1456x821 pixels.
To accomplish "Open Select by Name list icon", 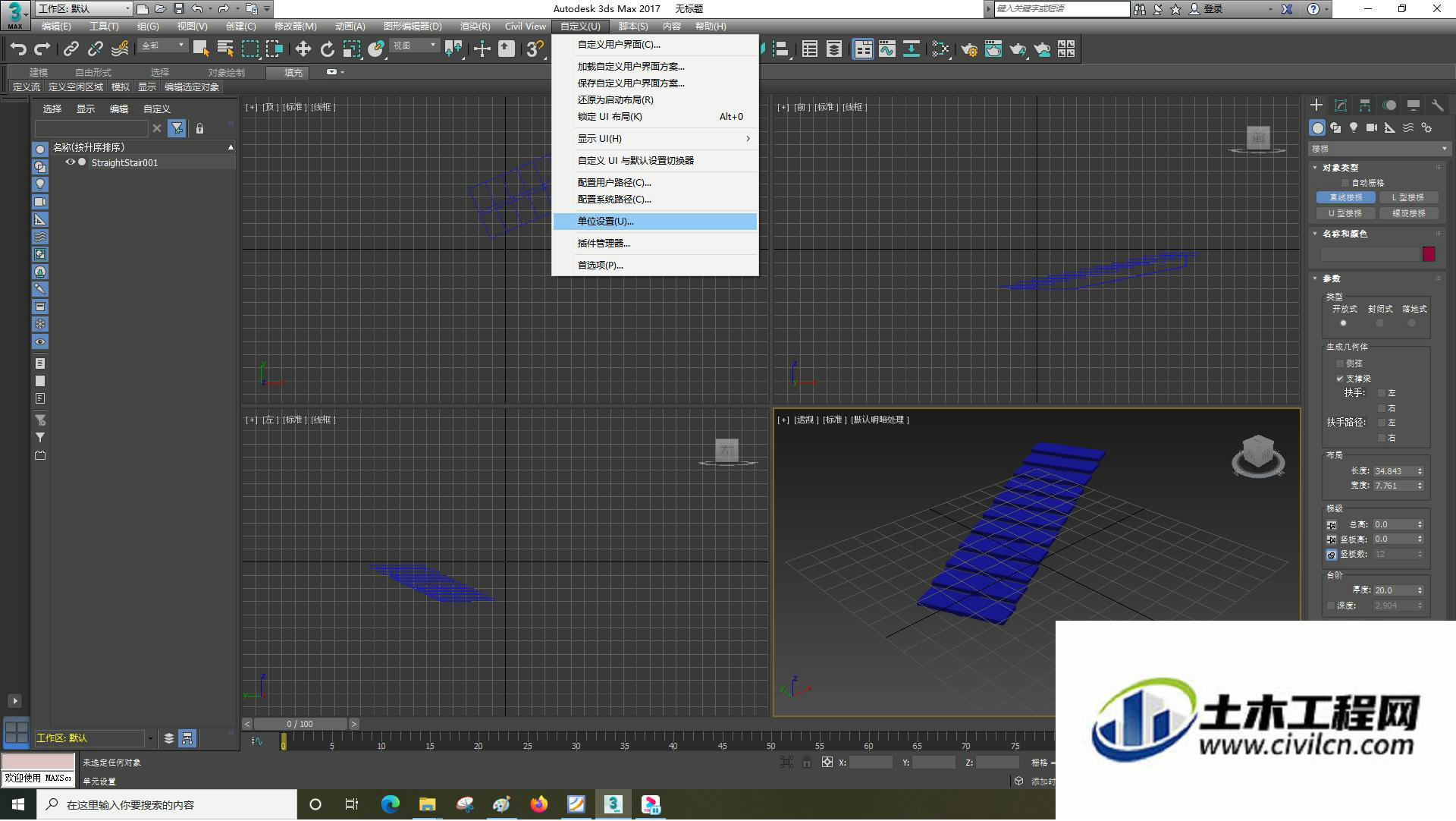I will [x=225, y=49].
